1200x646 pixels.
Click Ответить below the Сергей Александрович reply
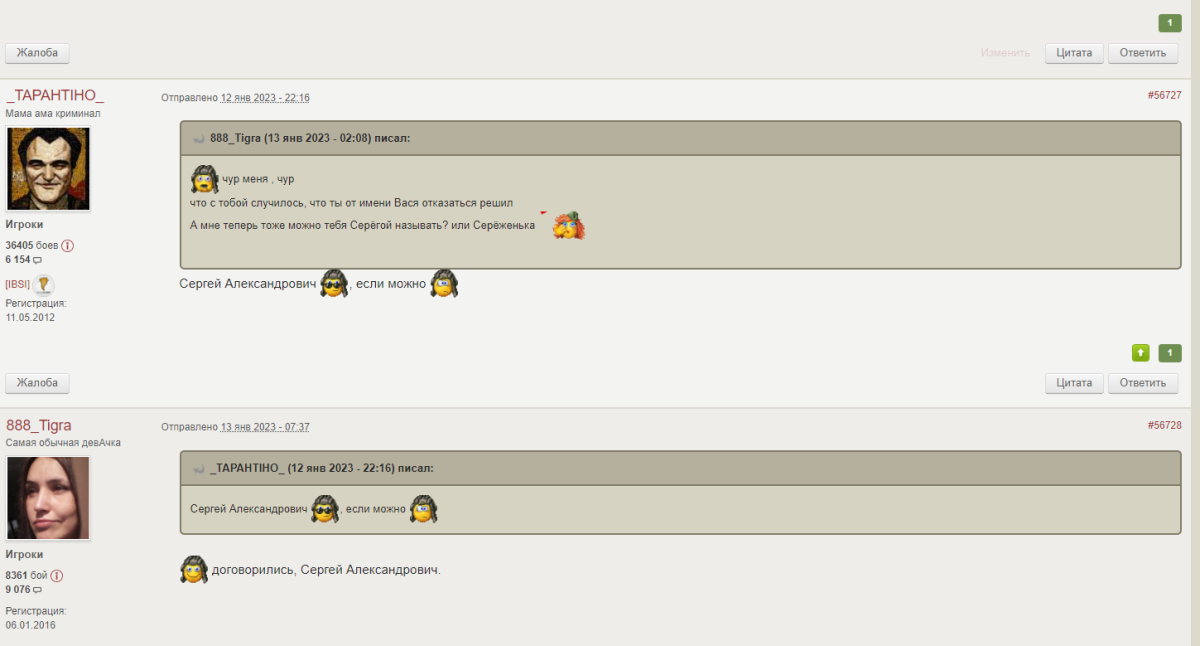(1143, 383)
